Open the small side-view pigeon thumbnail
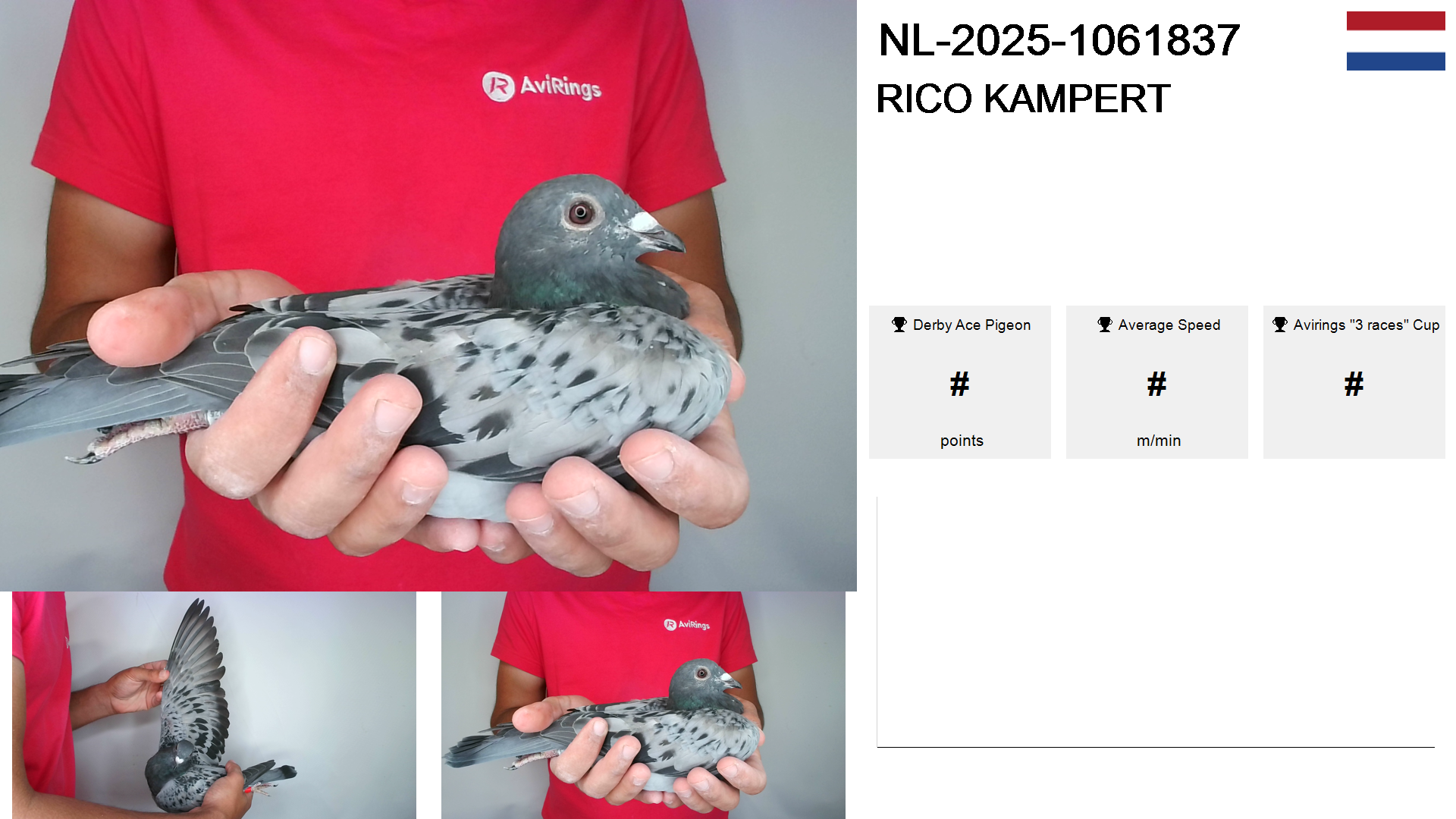The image size is (1456, 819). 643,705
